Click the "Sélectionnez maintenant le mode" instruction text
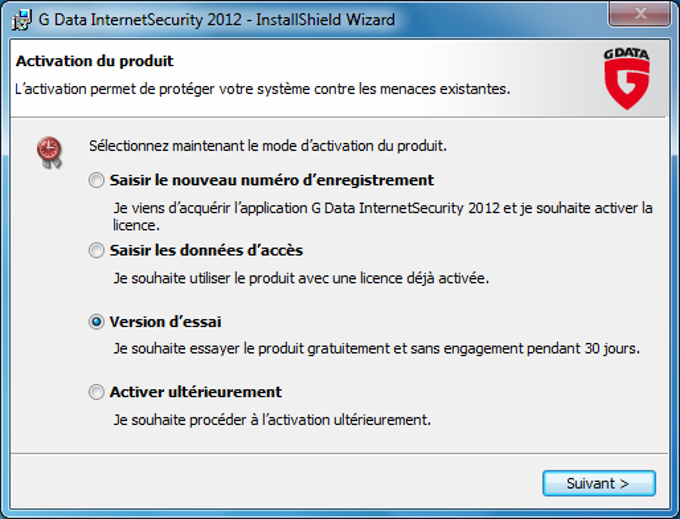Viewport: 680px width, 519px height. (x=267, y=145)
